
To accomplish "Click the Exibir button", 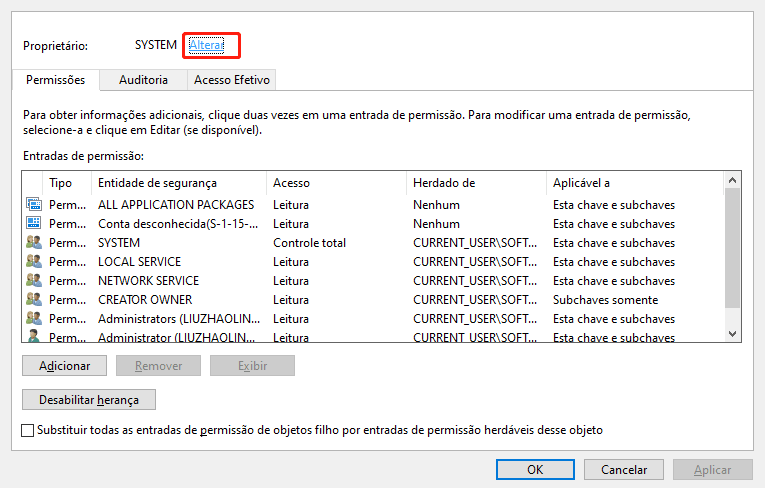I will pyautogui.click(x=252, y=366).
